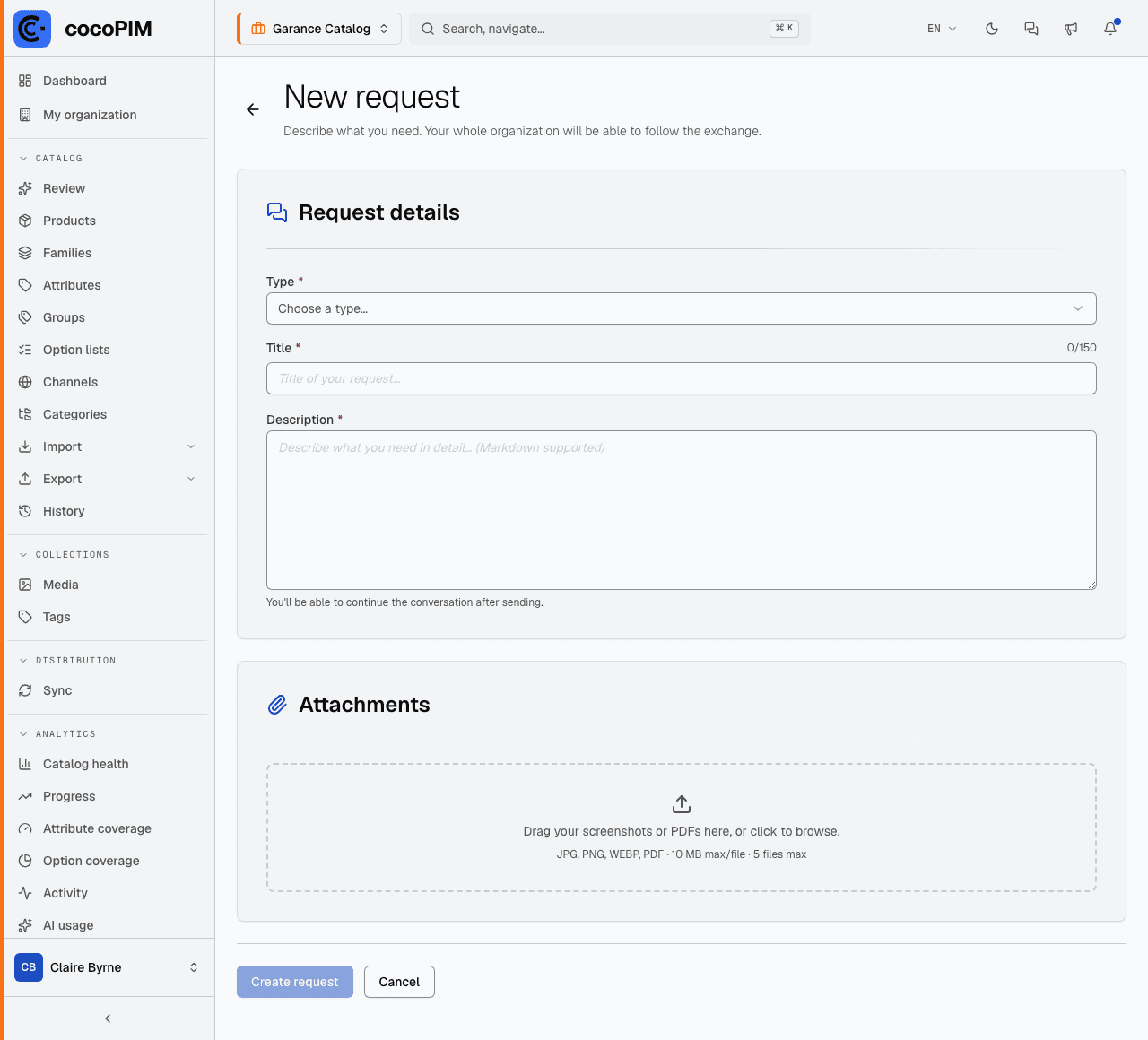The image size is (1148, 1040).
Task: Collapse the ANALYTICS section
Action: (57, 734)
